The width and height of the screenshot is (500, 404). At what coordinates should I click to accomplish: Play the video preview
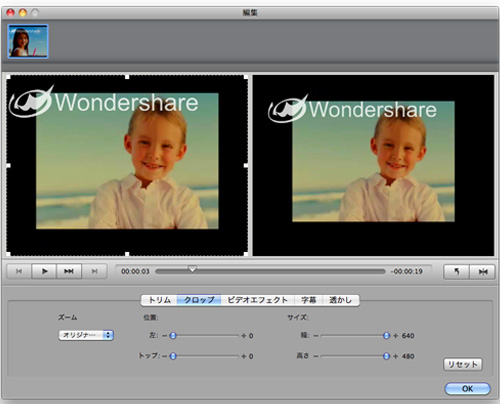44,271
